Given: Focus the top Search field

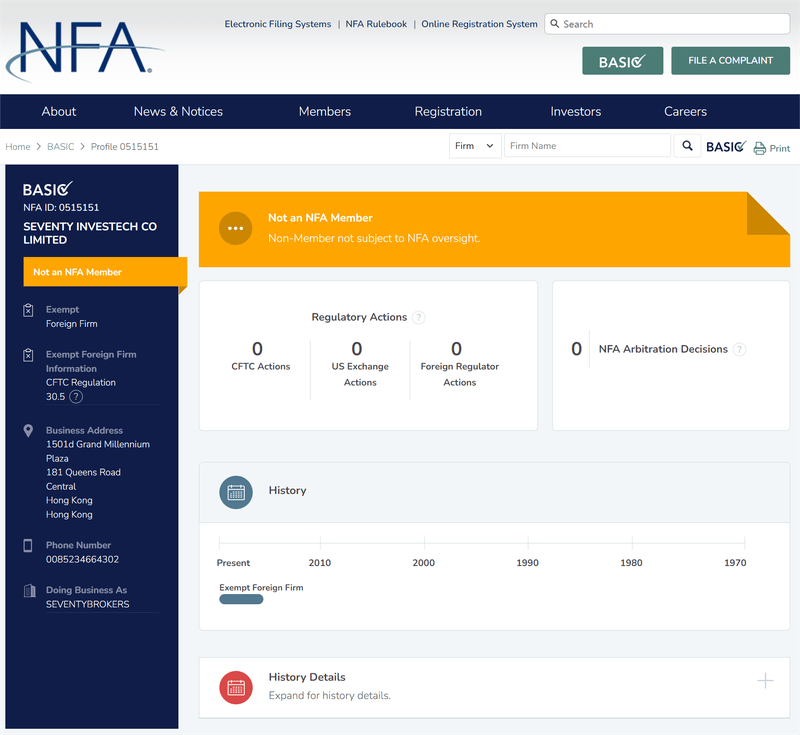Looking at the screenshot, I should tap(667, 24).
